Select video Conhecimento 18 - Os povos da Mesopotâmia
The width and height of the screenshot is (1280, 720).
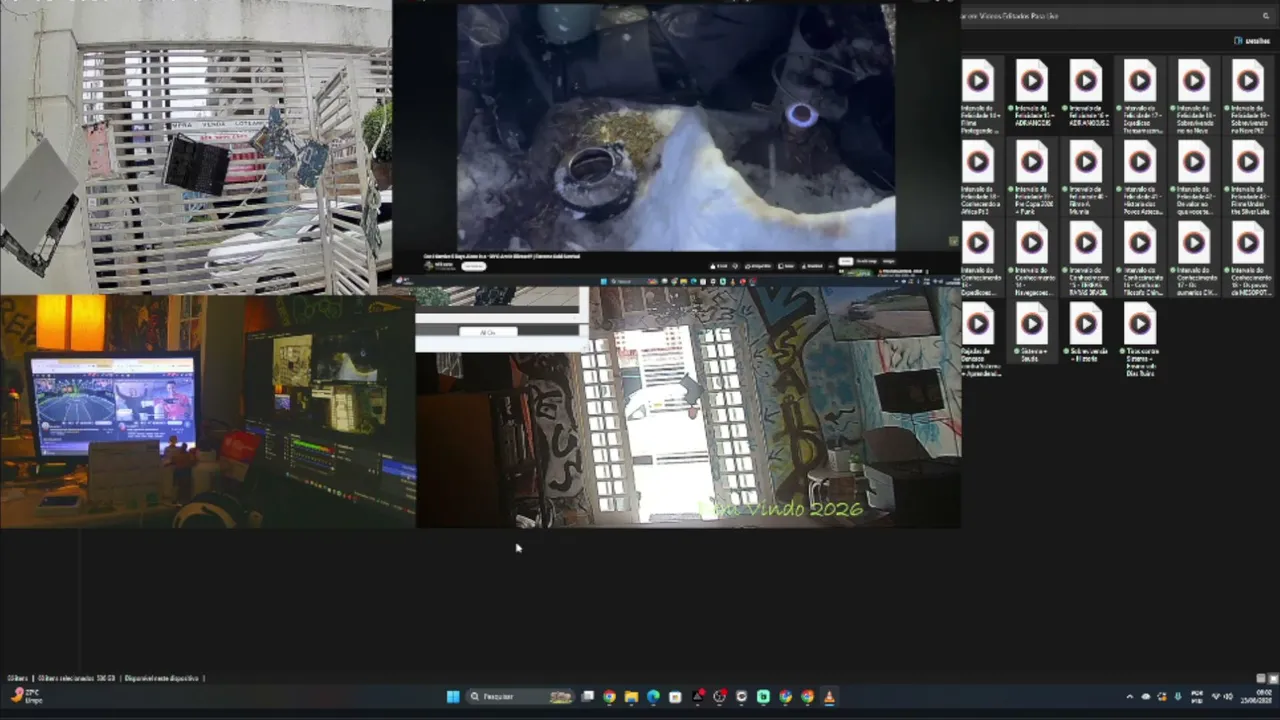pos(1248,259)
